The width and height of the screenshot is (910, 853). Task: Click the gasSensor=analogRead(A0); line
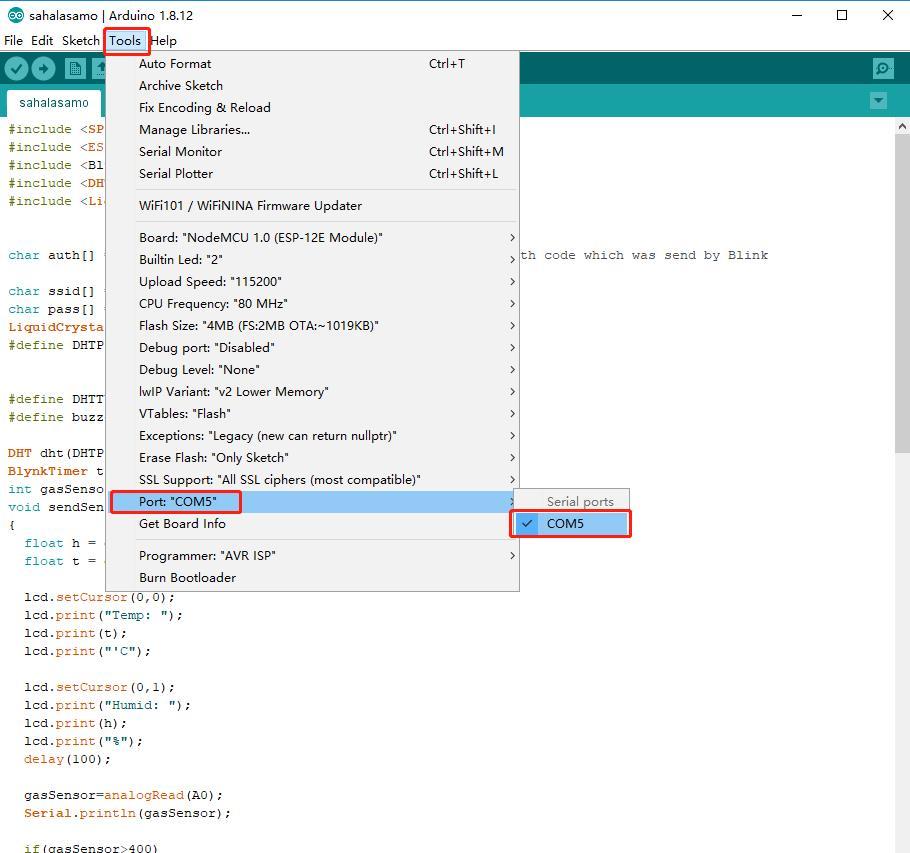click(x=124, y=796)
